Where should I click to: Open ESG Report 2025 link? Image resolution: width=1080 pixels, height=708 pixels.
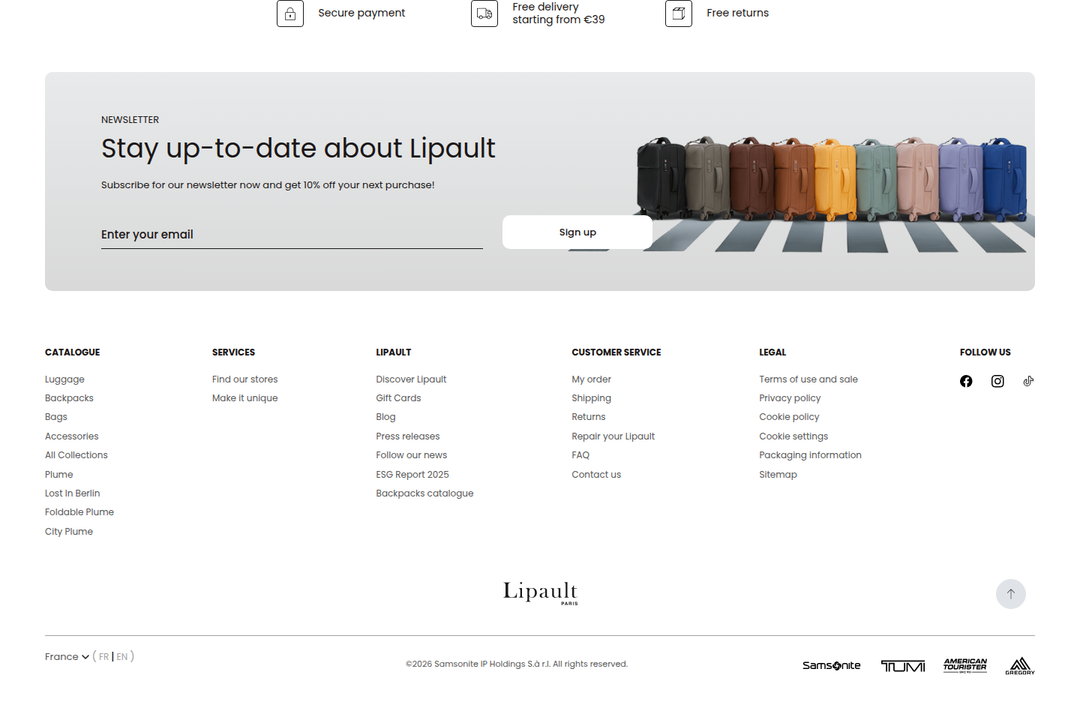(x=413, y=475)
